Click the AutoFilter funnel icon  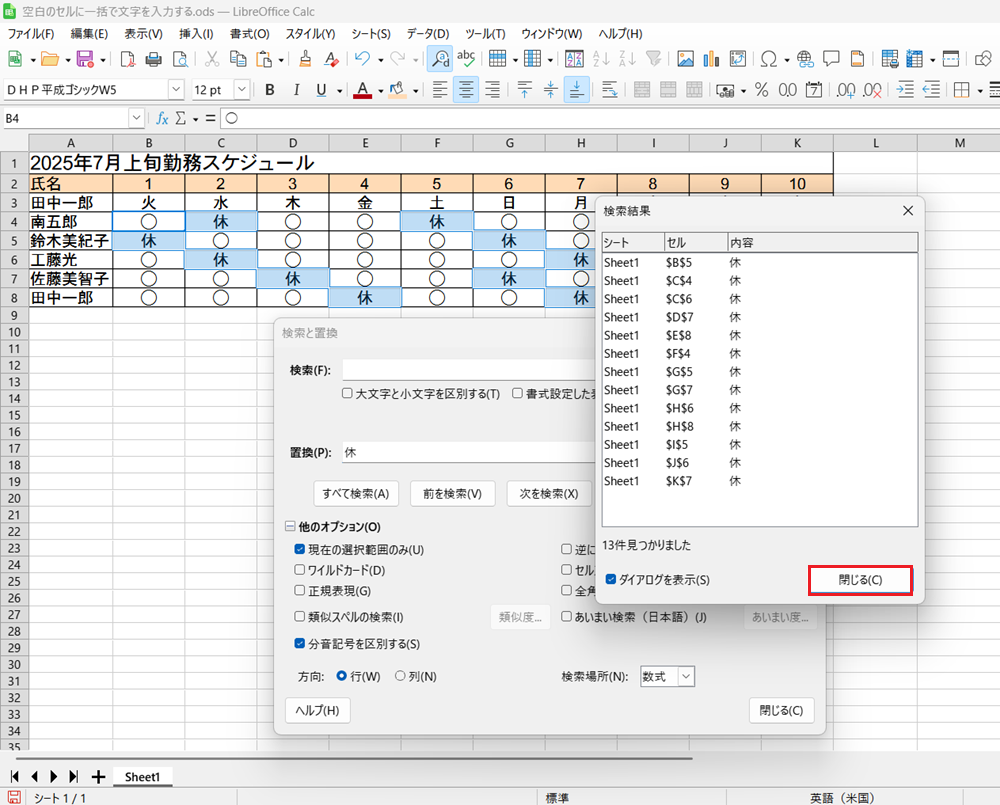pyautogui.click(x=654, y=59)
